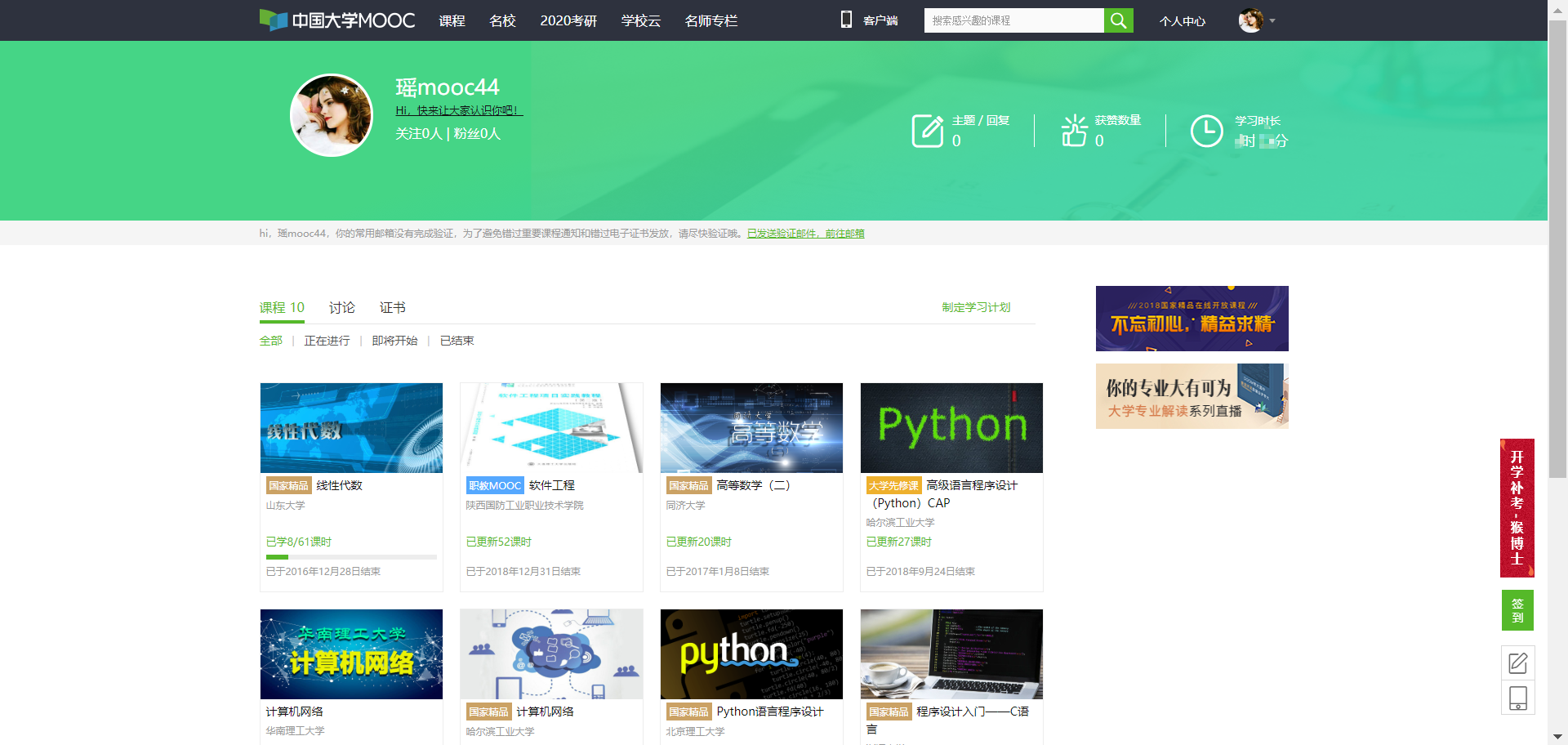Click 已学8/61课时 text
1568x745 pixels.
299,542
